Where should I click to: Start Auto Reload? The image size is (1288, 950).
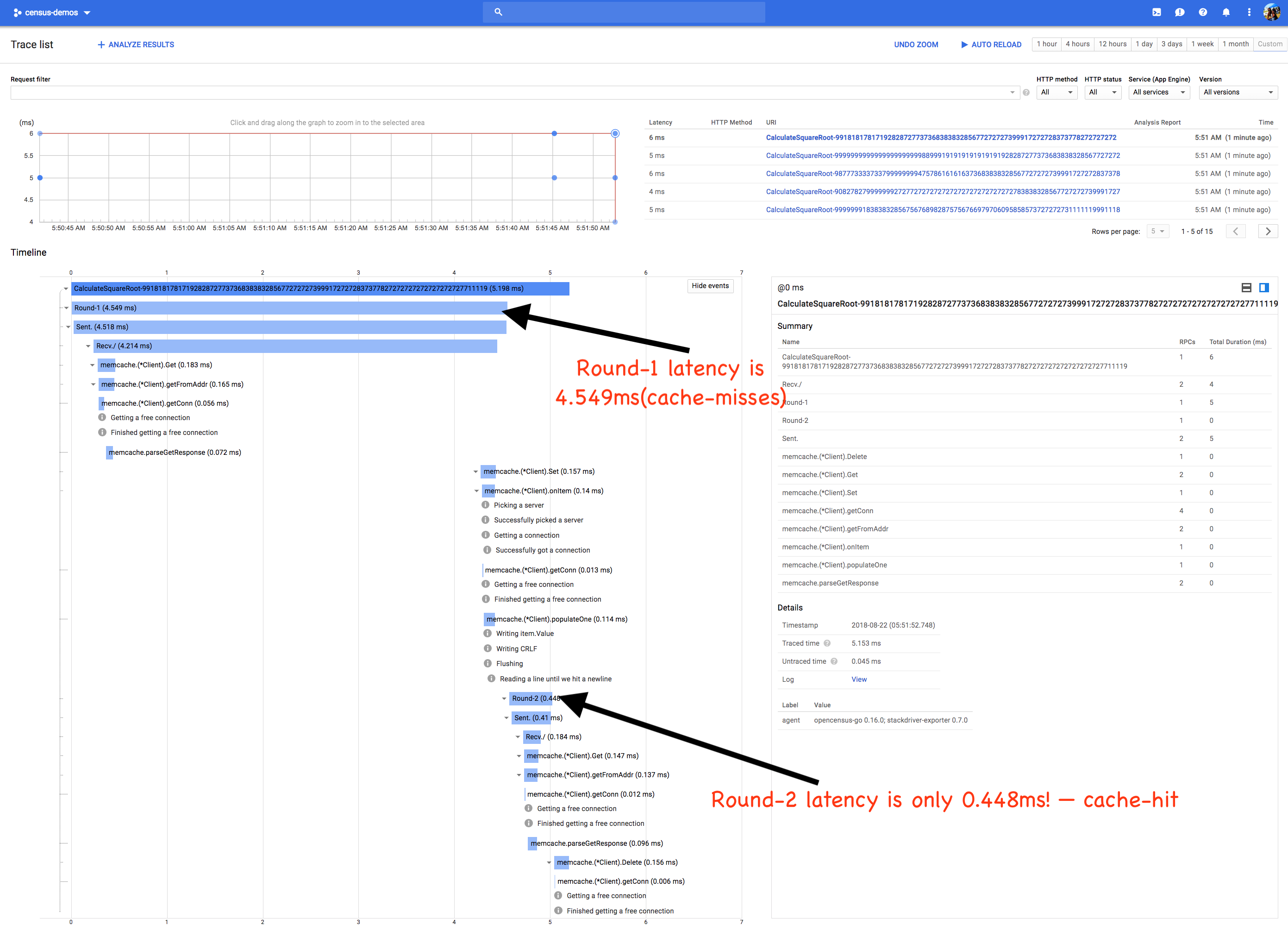(x=991, y=44)
